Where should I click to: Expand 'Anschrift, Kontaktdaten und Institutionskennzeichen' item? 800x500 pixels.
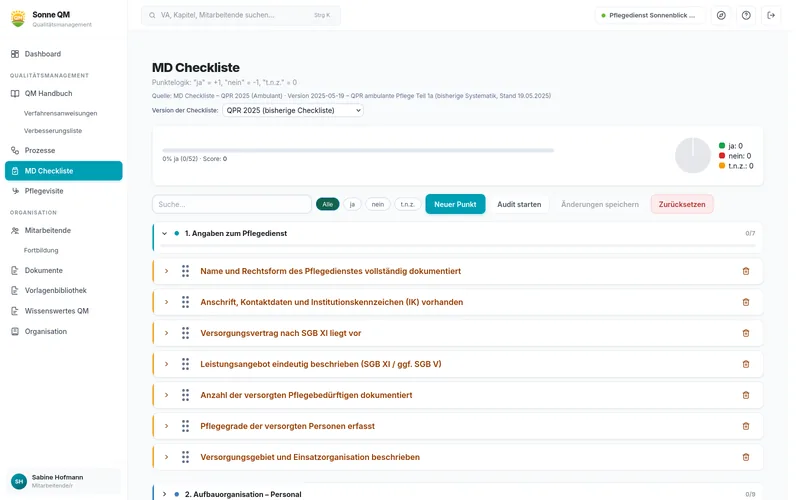(166, 302)
